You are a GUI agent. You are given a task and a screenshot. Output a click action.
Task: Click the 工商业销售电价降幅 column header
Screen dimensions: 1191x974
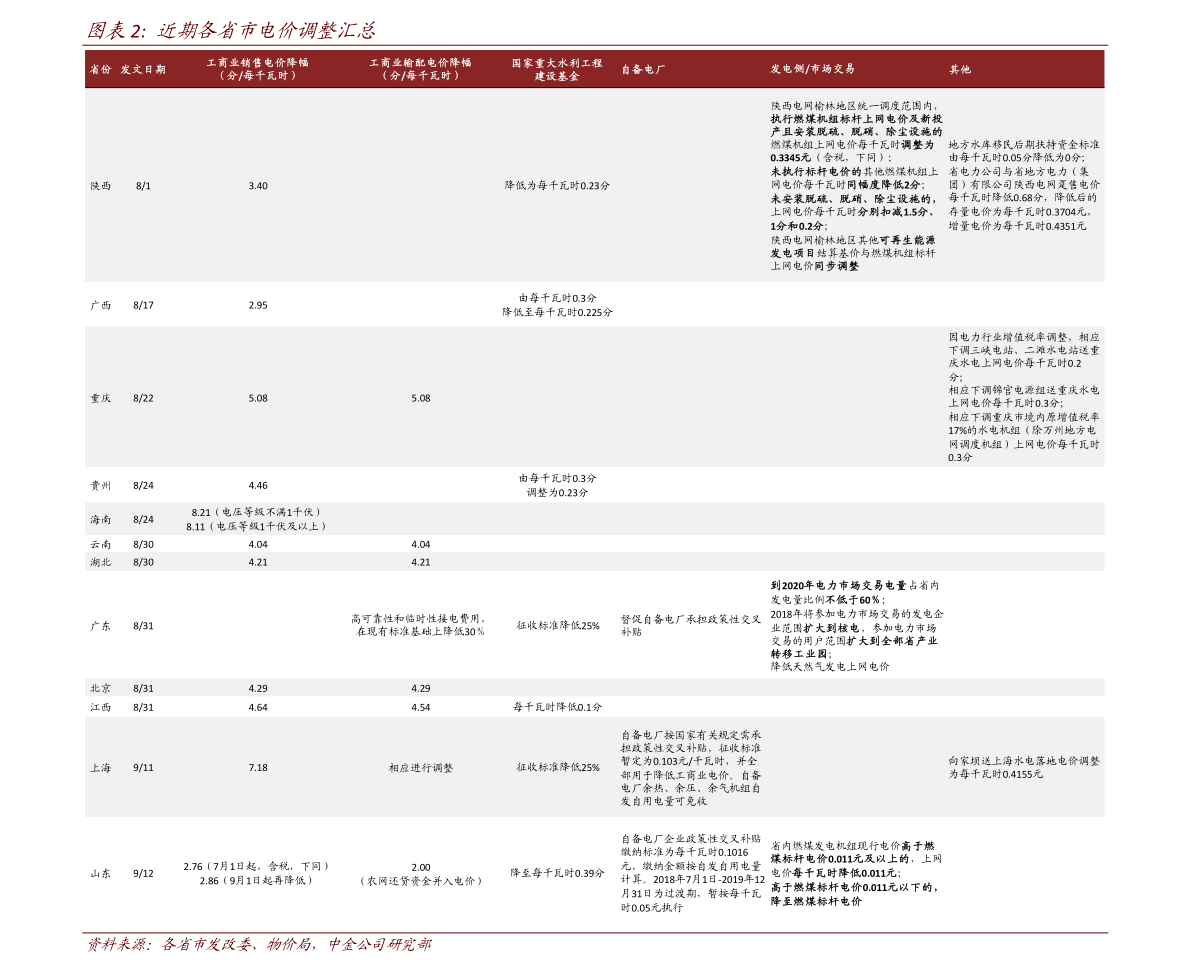click(258, 69)
